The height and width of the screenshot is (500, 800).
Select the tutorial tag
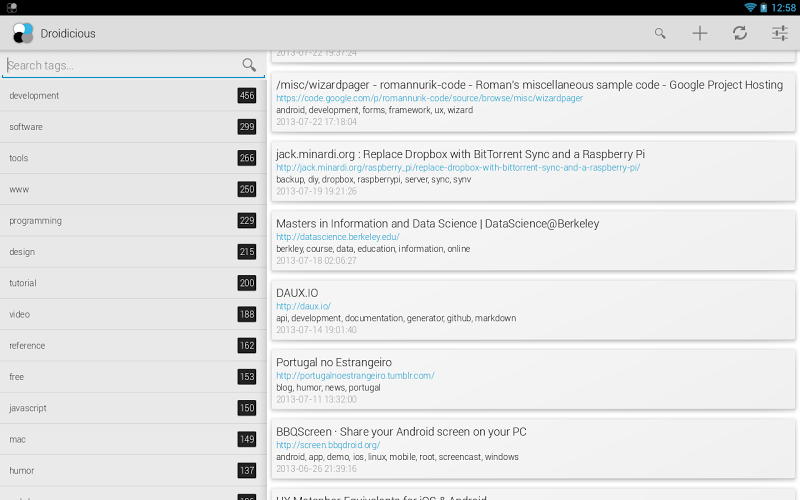[x=133, y=283]
